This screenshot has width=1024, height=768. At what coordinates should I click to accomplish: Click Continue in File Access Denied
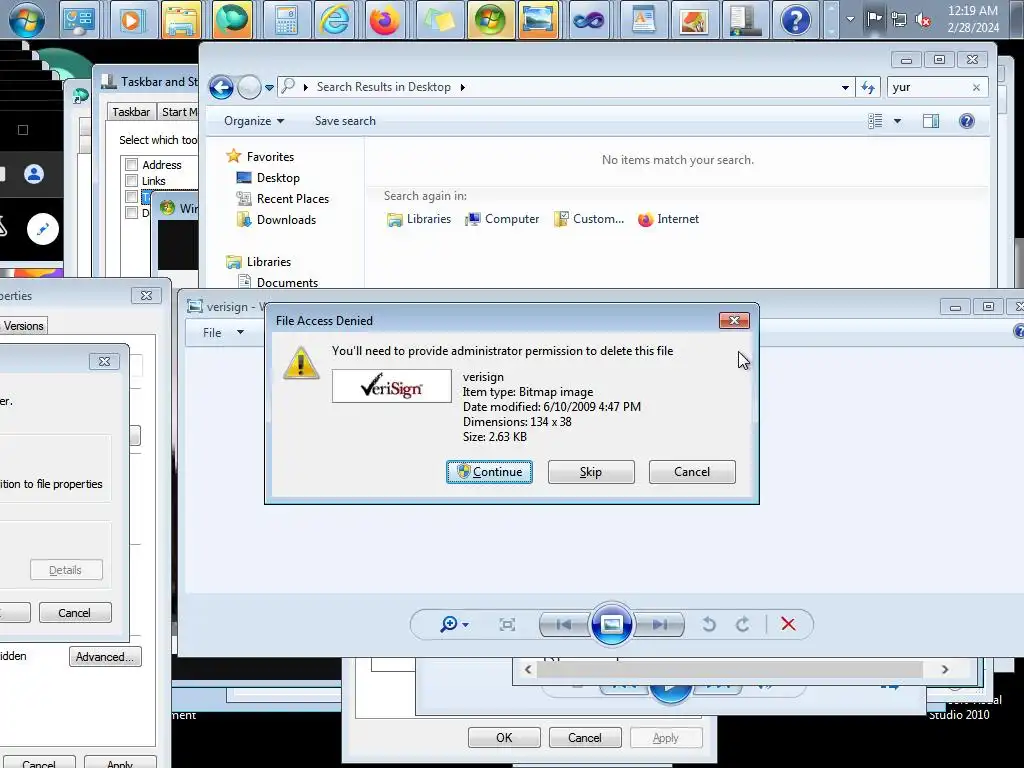click(x=489, y=472)
